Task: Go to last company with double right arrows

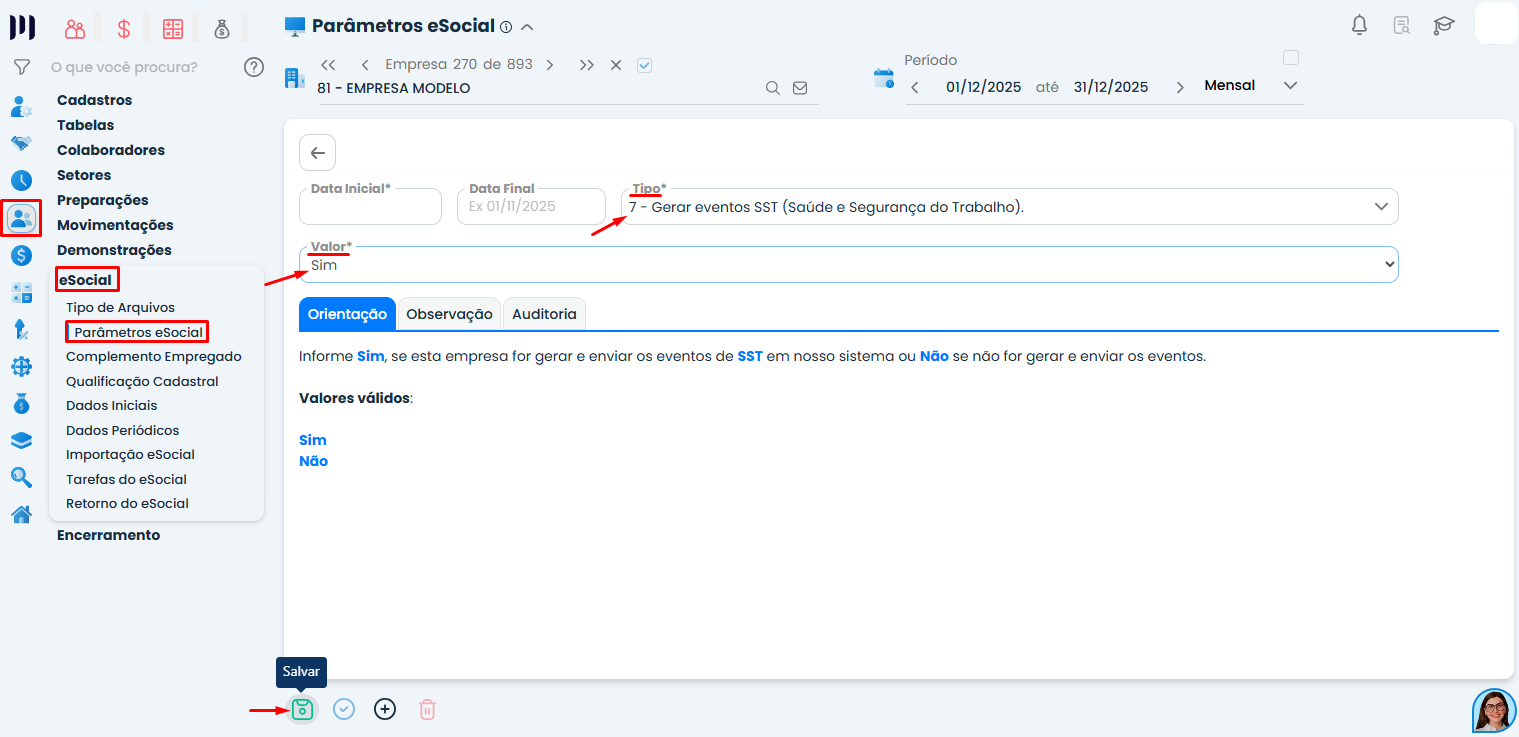Action: click(587, 65)
